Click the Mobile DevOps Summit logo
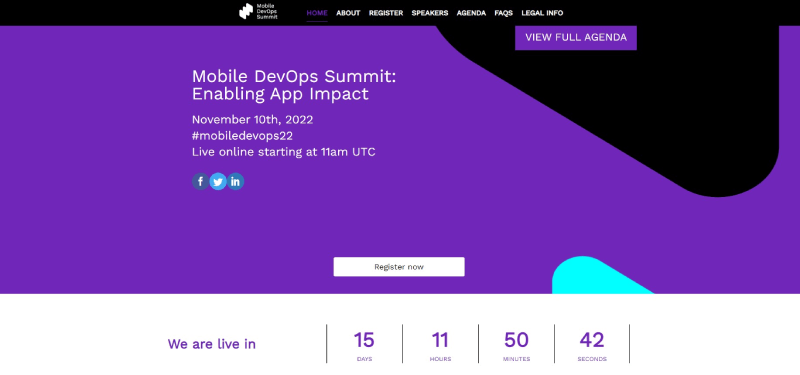The width and height of the screenshot is (800, 375). click(258, 11)
